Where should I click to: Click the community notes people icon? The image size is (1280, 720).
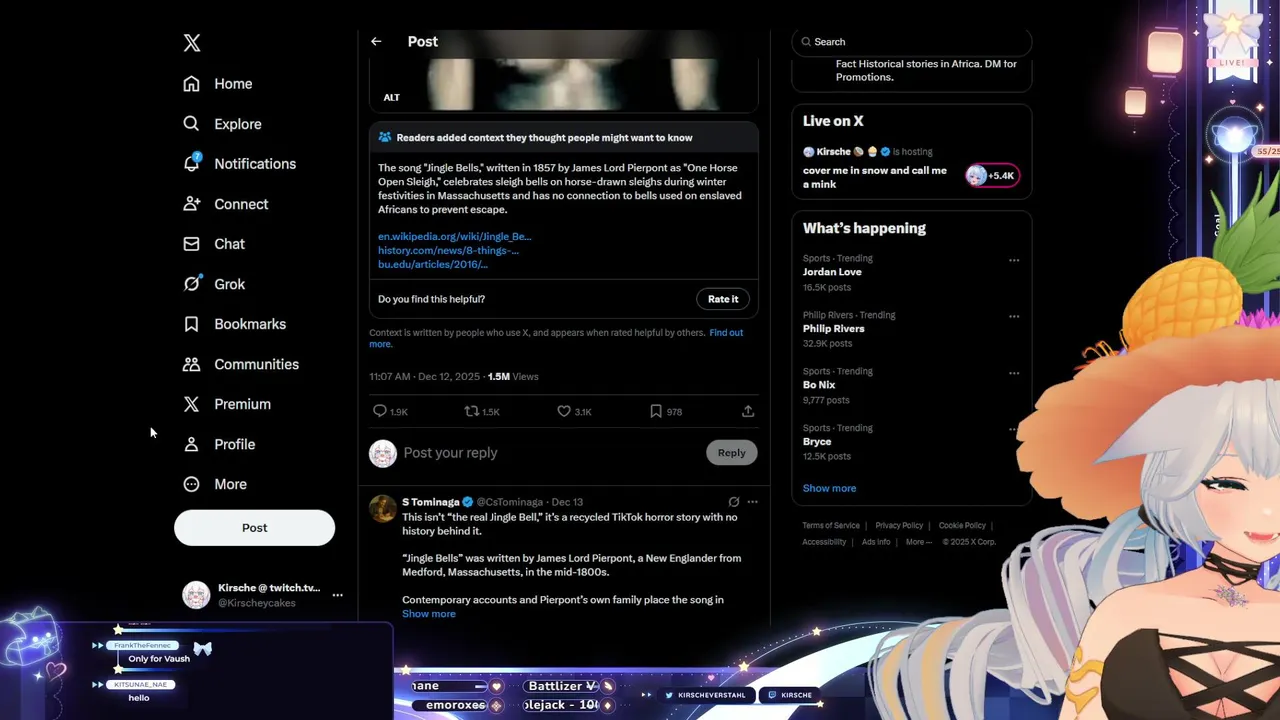tap(384, 138)
